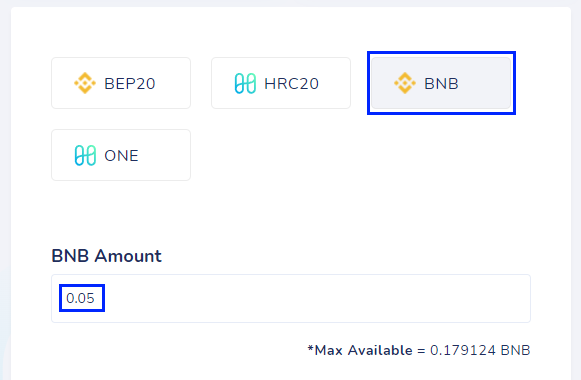Click the empty card space above the BNB Amount heading

point(291,213)
